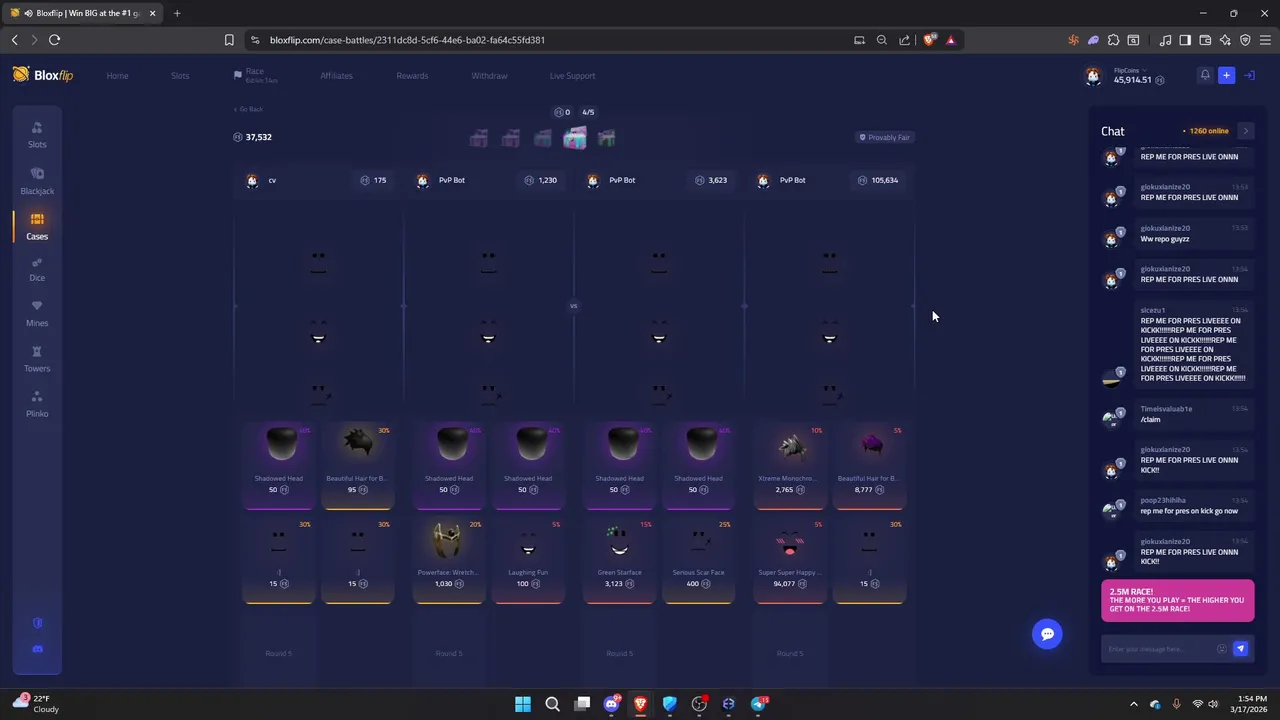Open the browser hamburger menu
This screenshot has width=1280, height=720.
1265,40
